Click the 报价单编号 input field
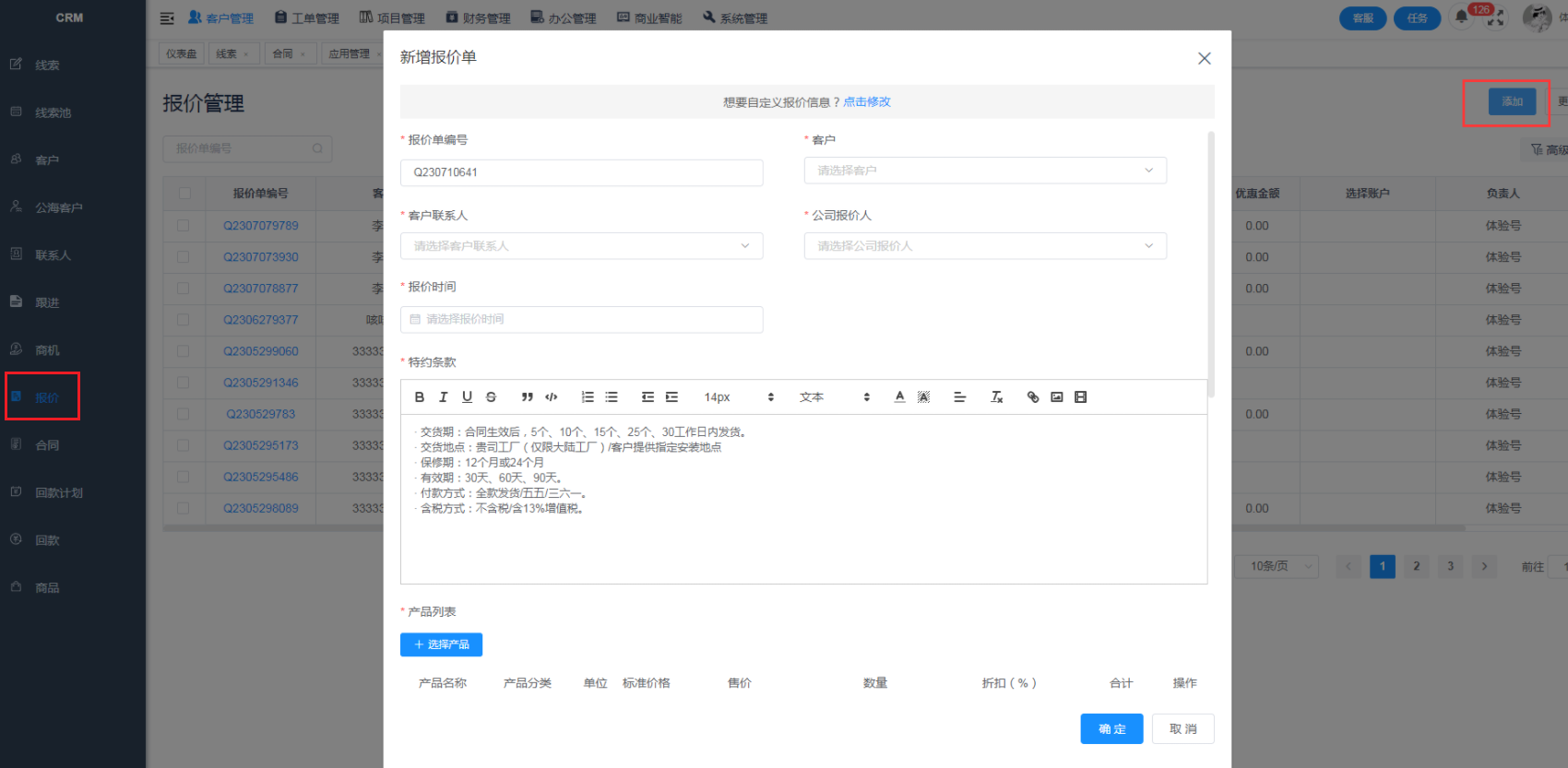1568x768 pixels. pos(581,172)
